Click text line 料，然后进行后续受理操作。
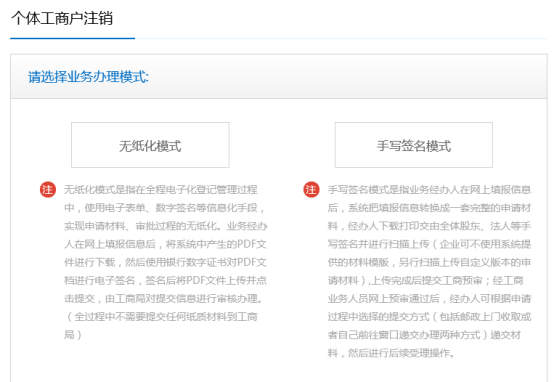Image resolution: width=554 pixels, height=382 pixels. [391, 353]
